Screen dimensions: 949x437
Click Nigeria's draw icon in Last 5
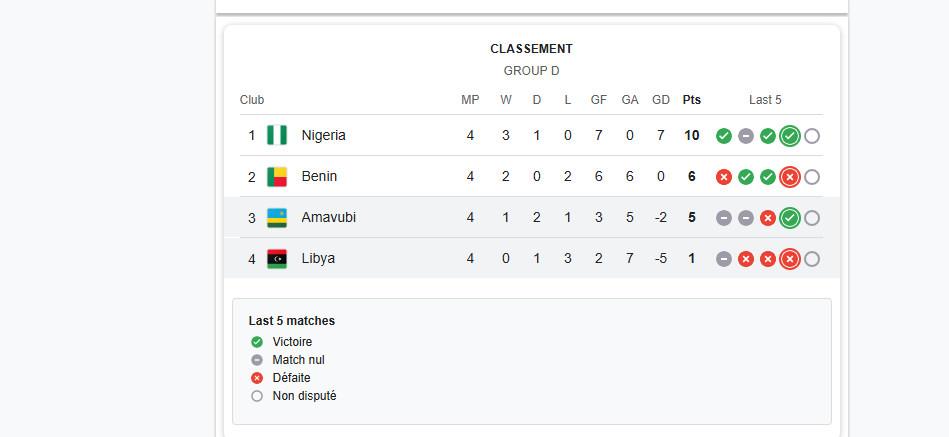point(746,136)
